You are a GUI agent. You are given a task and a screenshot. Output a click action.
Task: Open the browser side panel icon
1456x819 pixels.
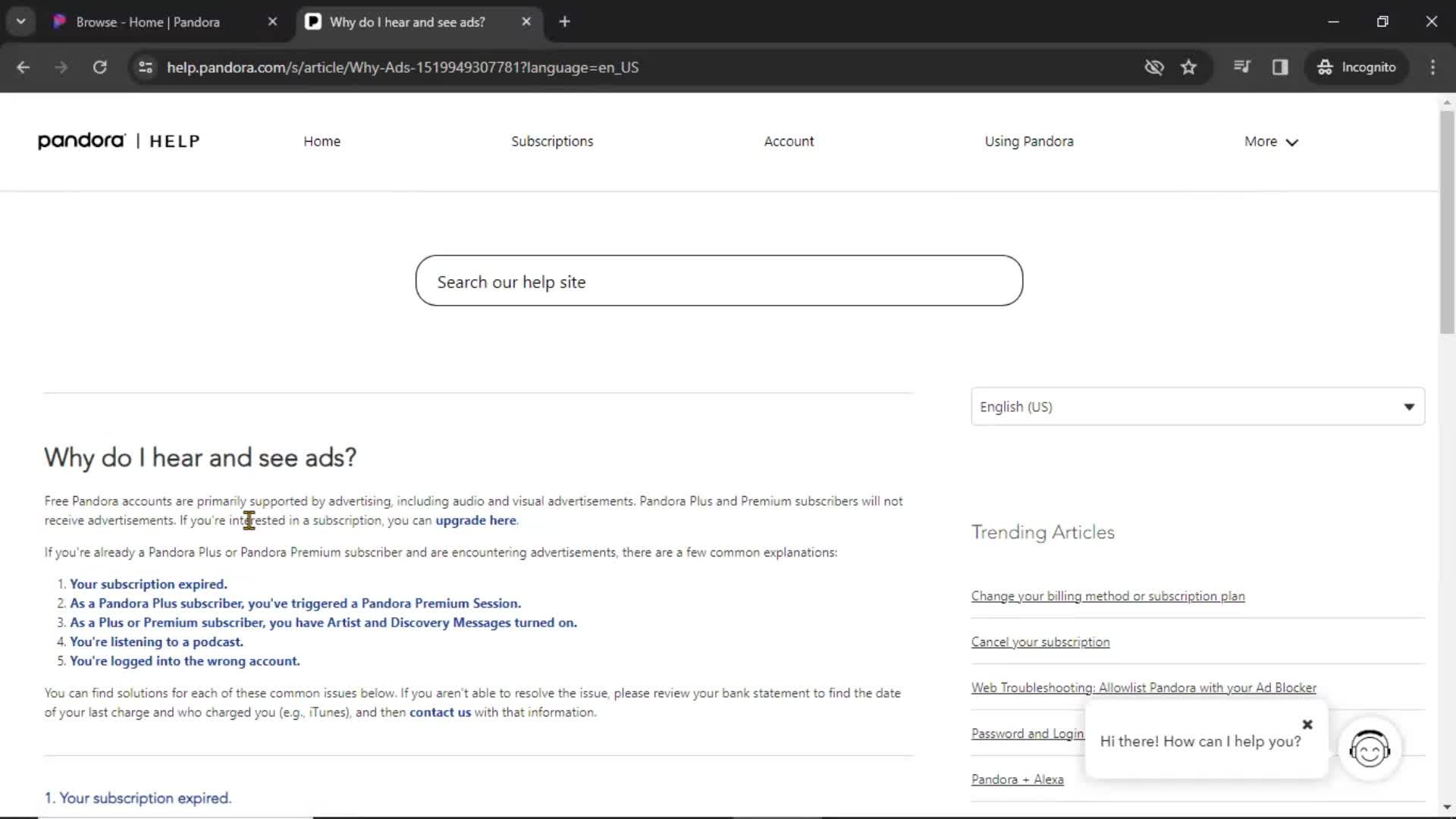click(x=1280, y=67)
